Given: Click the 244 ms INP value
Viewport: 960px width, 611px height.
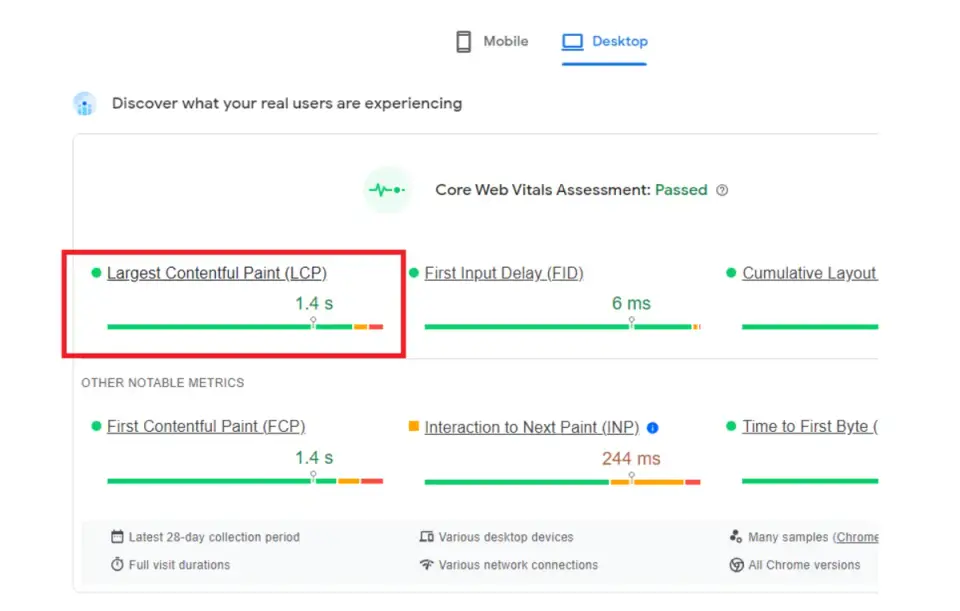Looking at the screenshot, I should click(631, 459).
